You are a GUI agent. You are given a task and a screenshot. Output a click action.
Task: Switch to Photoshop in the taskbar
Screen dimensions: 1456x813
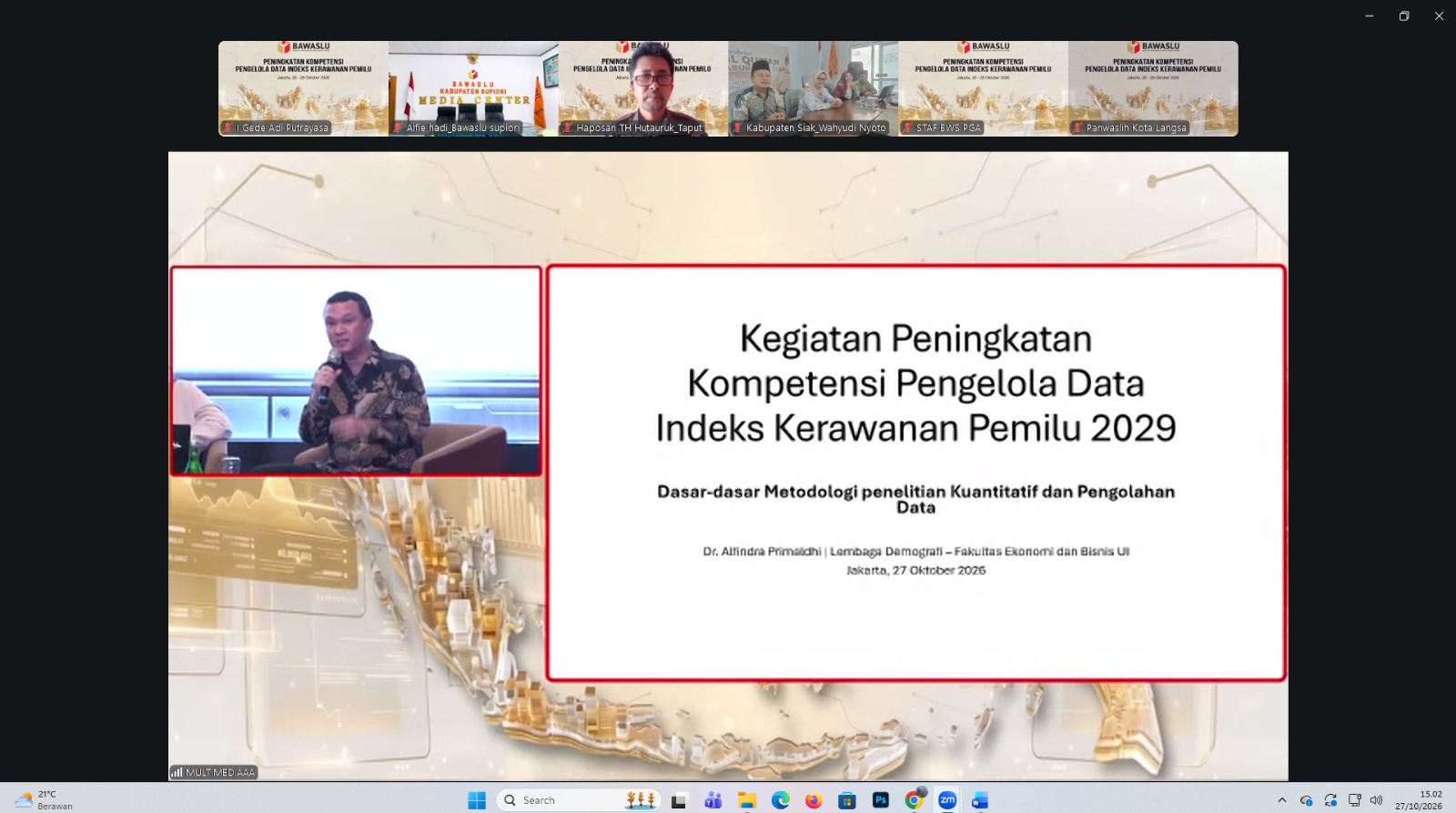[x=881, y=800]
